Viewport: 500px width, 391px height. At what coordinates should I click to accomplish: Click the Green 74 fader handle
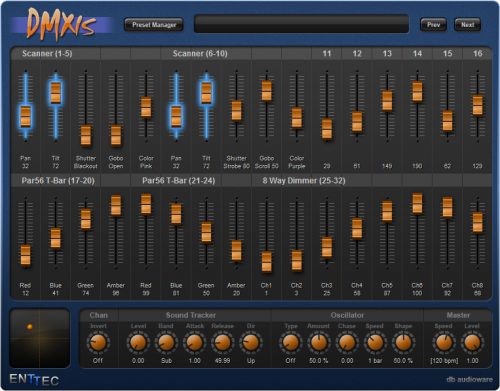pyautogui.click(x=86, y=219)
